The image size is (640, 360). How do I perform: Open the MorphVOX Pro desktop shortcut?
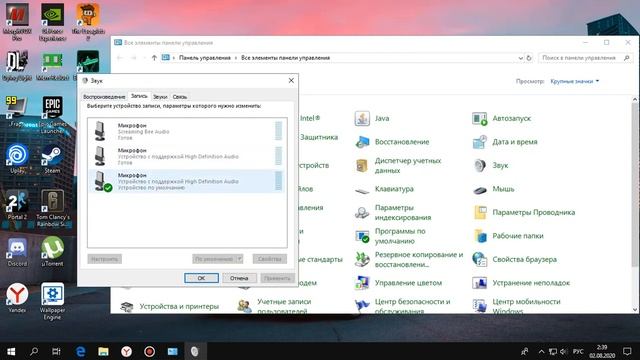point(17,22)
